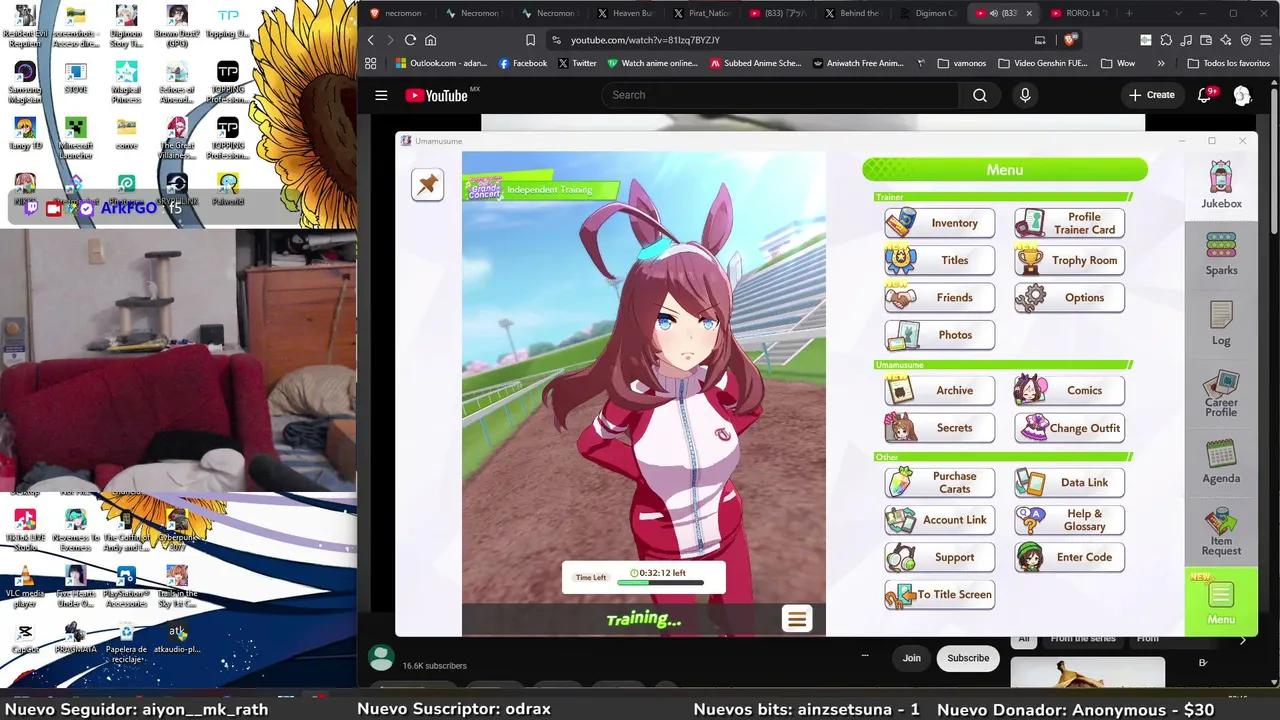Switch to the Pirat_Nation browser tab
The height and width of the screenshot is (720, 1280).
click(702, 13)
